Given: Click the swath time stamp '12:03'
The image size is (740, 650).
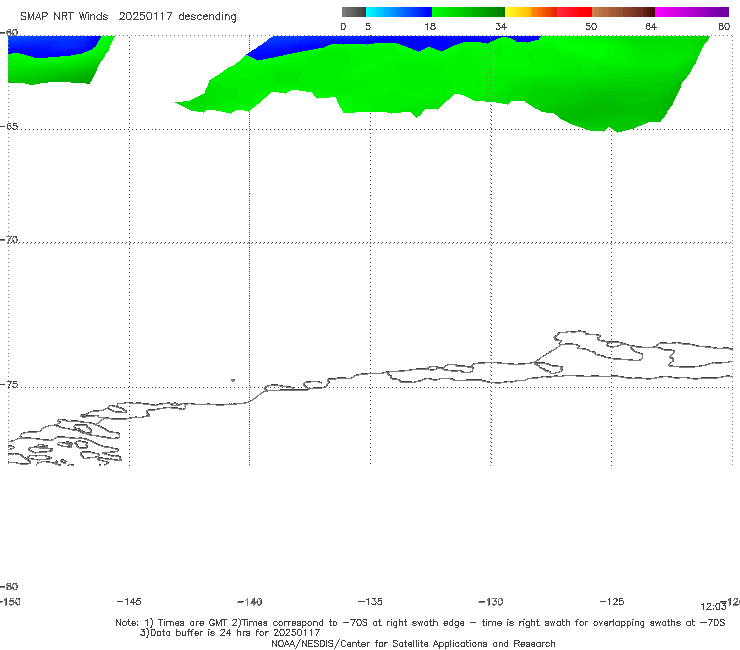Looking at the screenshot, I should tap(713, 607).
